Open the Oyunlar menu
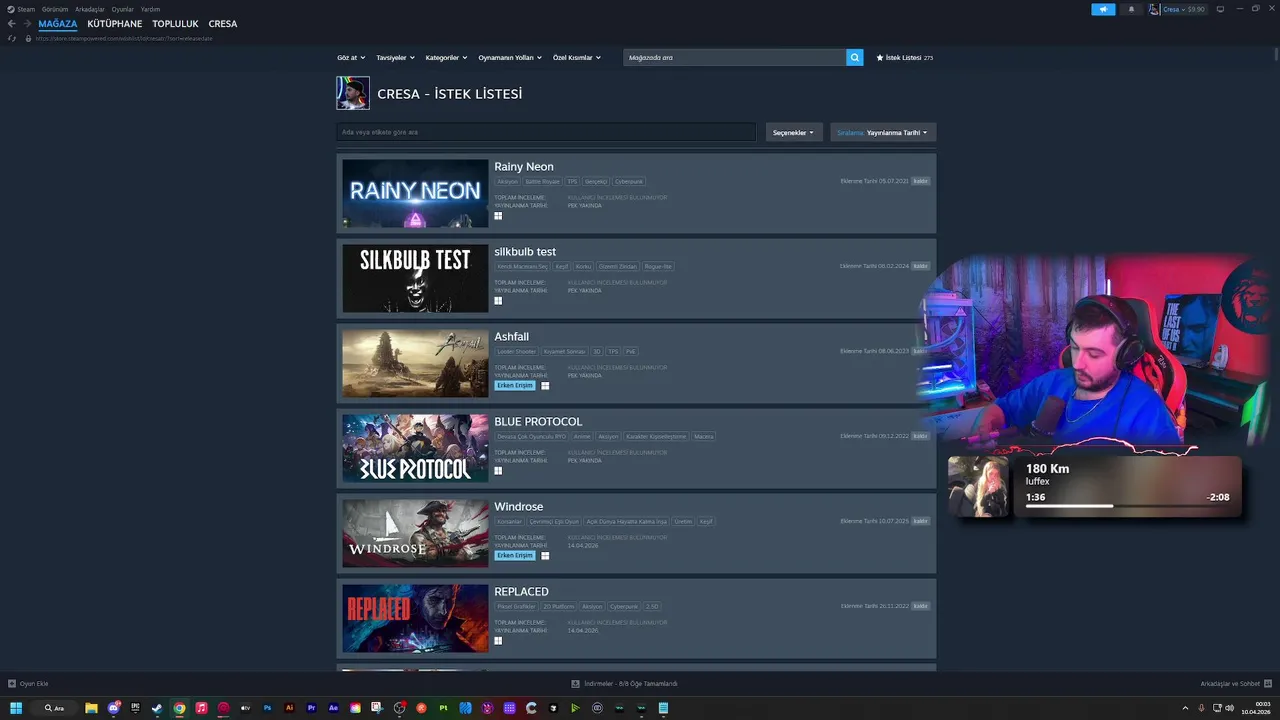Image resolution: width=1280 pixels, height=720 pixels. coord(122,9)
